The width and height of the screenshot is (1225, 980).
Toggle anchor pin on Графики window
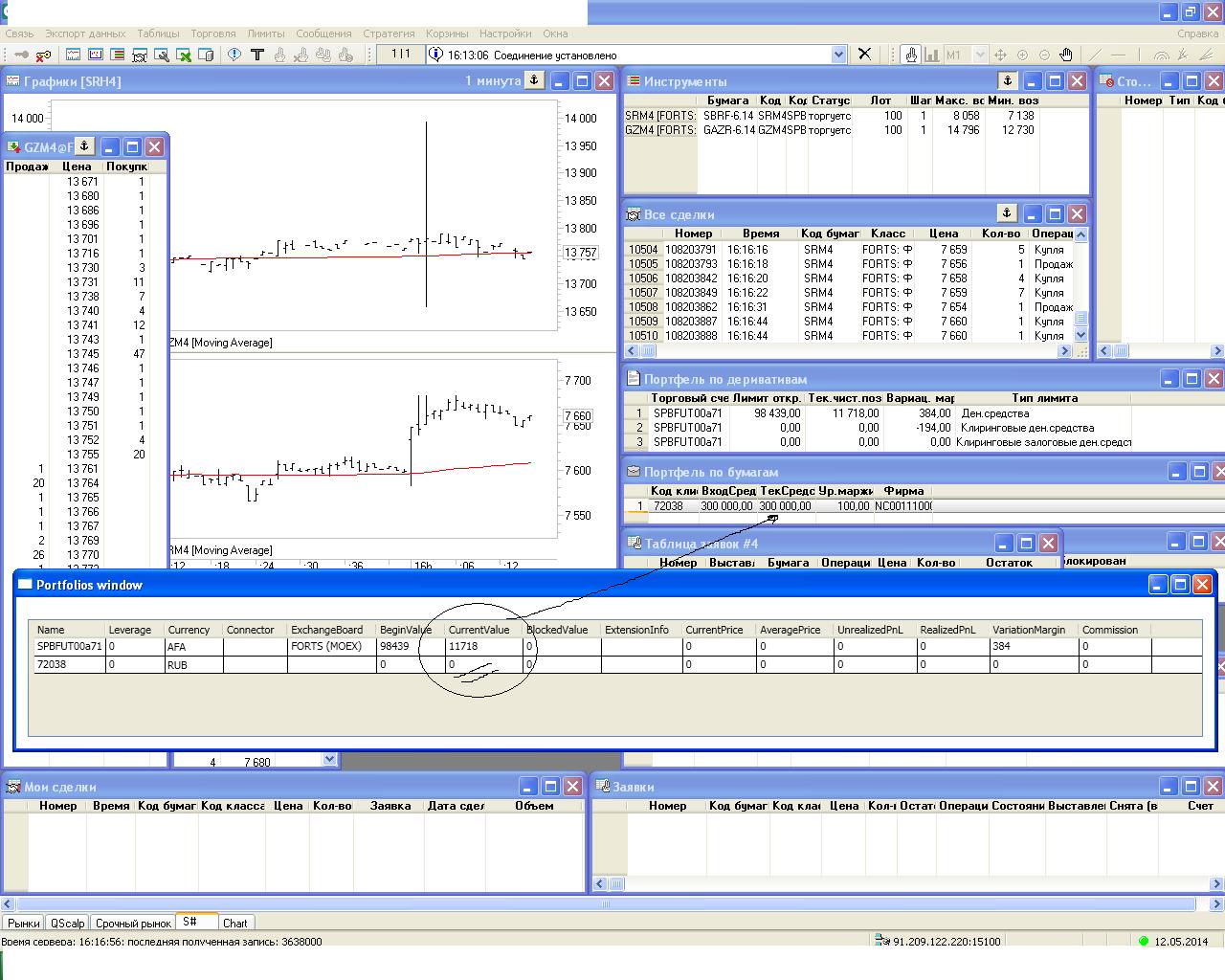[535, 80]
